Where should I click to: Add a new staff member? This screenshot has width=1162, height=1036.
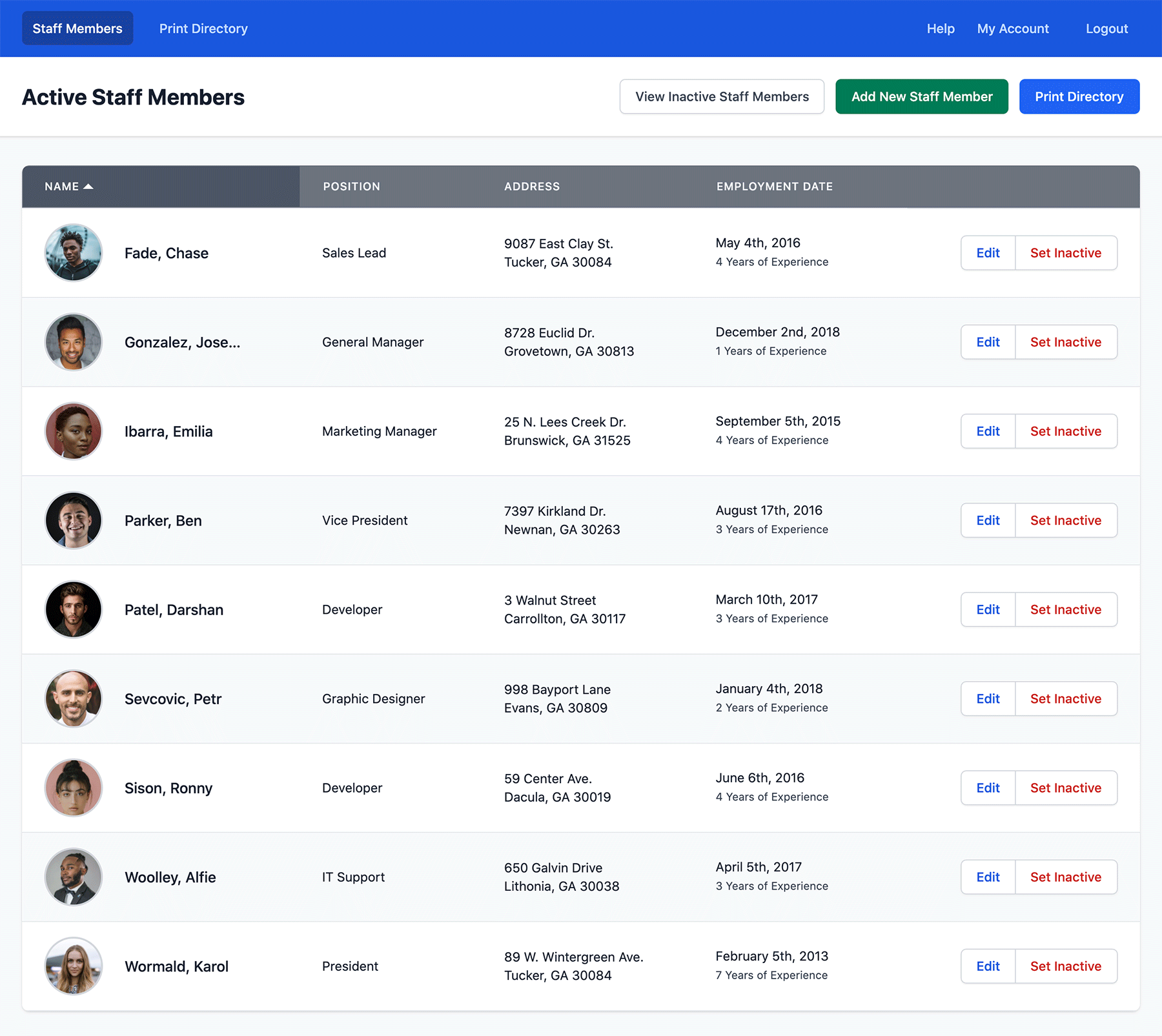pyautogui.click(x=922, y=96)
